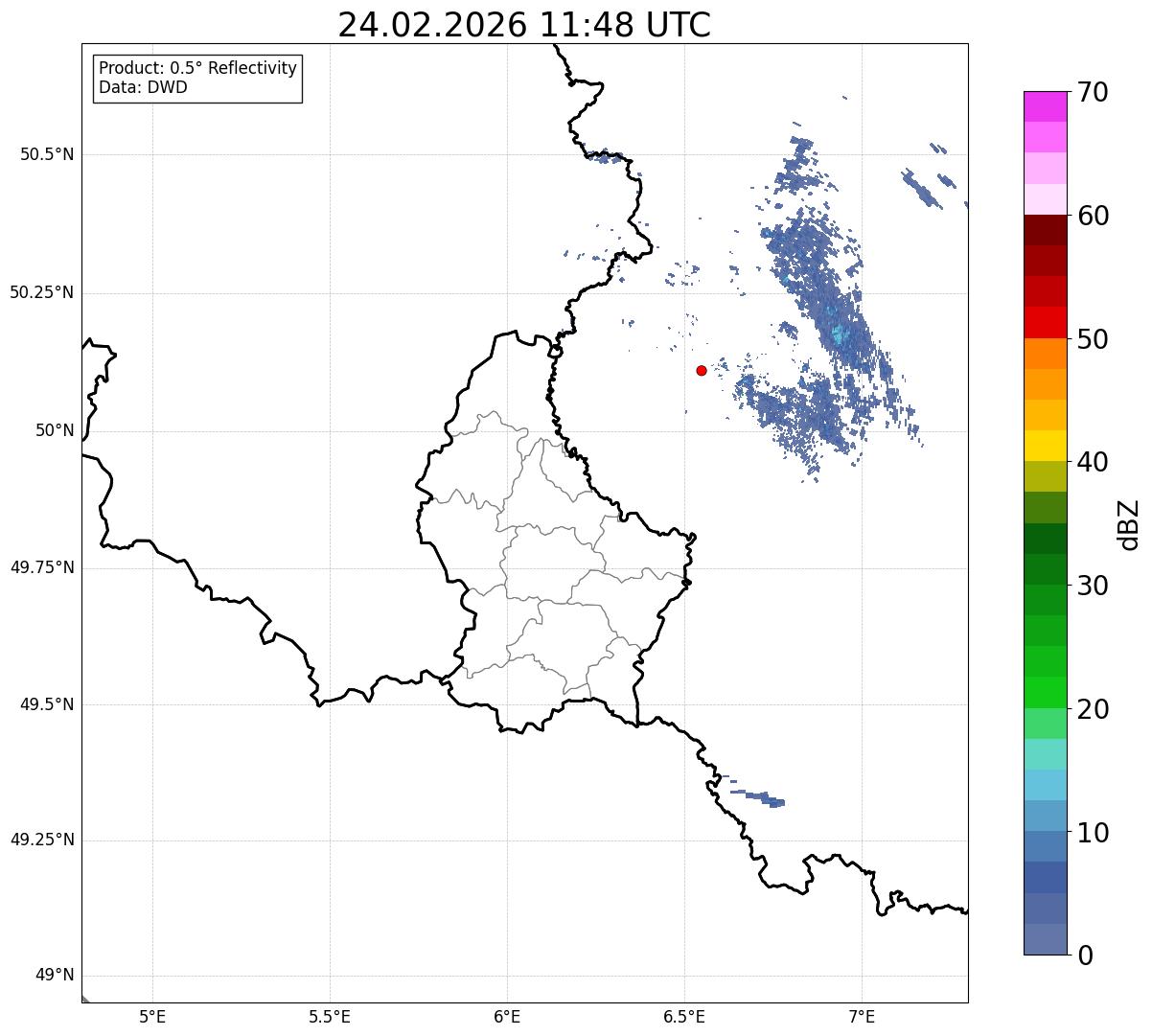The height and width of the screenshot is (1036, 1152).
Task: Click the 7°E longitude label
Action: coord(862,1016)
